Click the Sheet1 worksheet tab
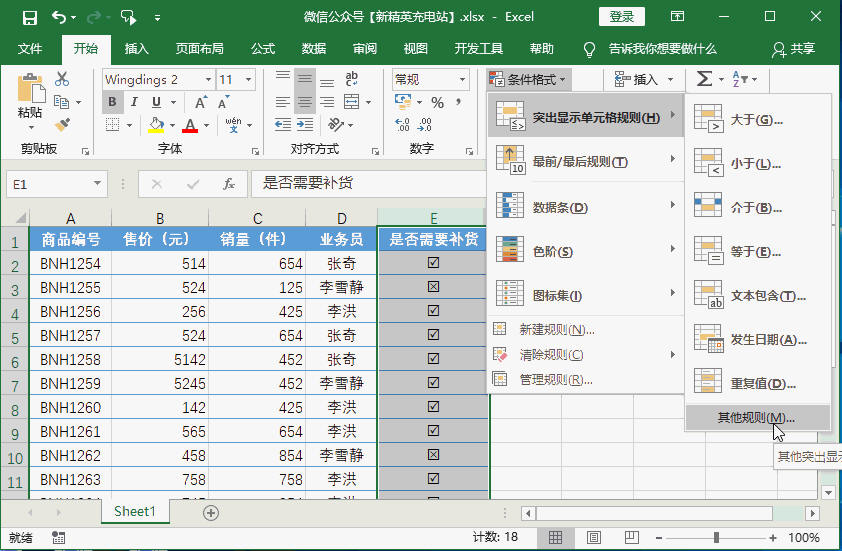Image resolution: width=842 pixels, height=551 pixels. 134,511
